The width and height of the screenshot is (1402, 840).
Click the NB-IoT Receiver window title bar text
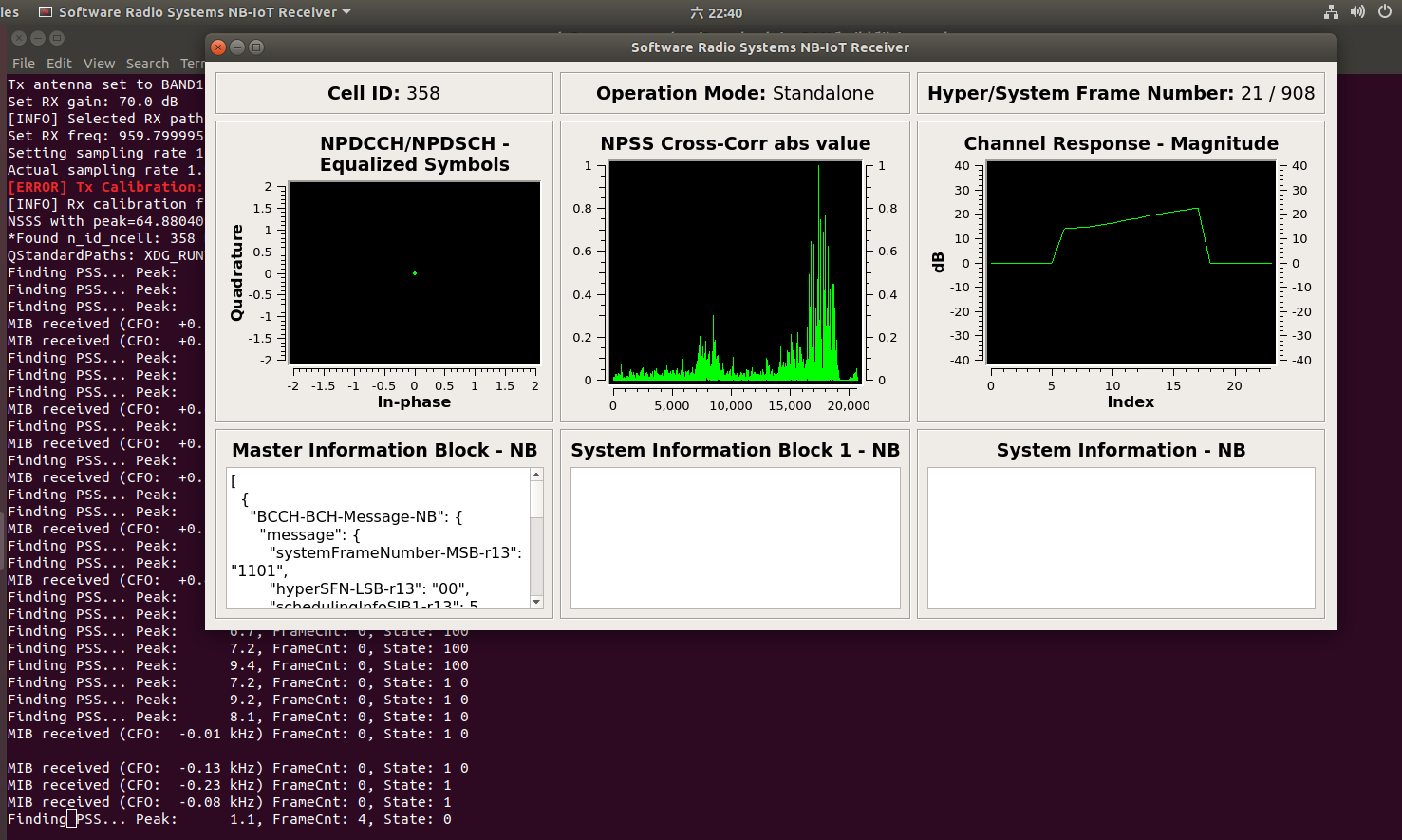click(770, 47)
